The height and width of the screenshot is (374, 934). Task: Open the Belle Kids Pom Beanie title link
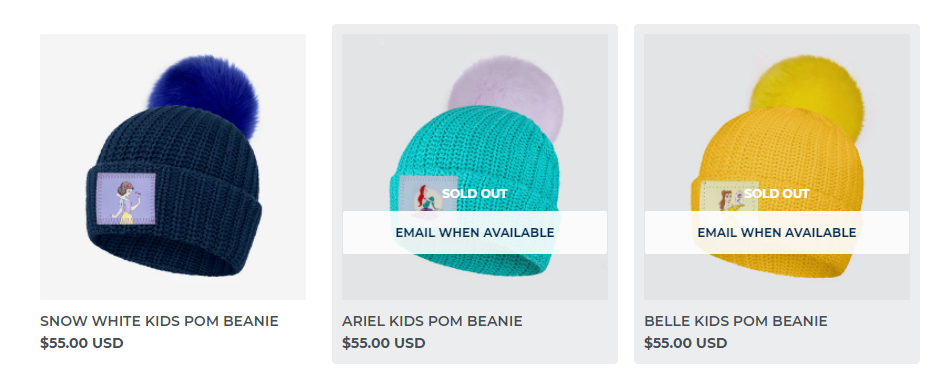tap(736, 321)
